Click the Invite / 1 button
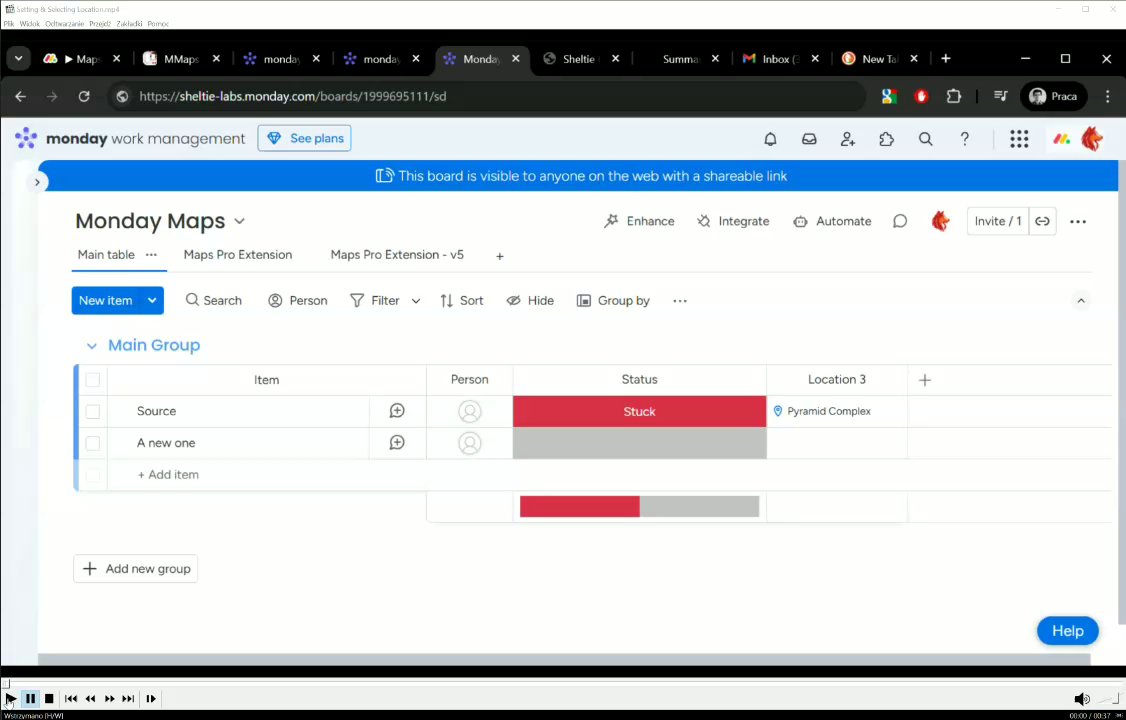The width and height of the screenshot is (1126, 720). [x=998, y=222]
